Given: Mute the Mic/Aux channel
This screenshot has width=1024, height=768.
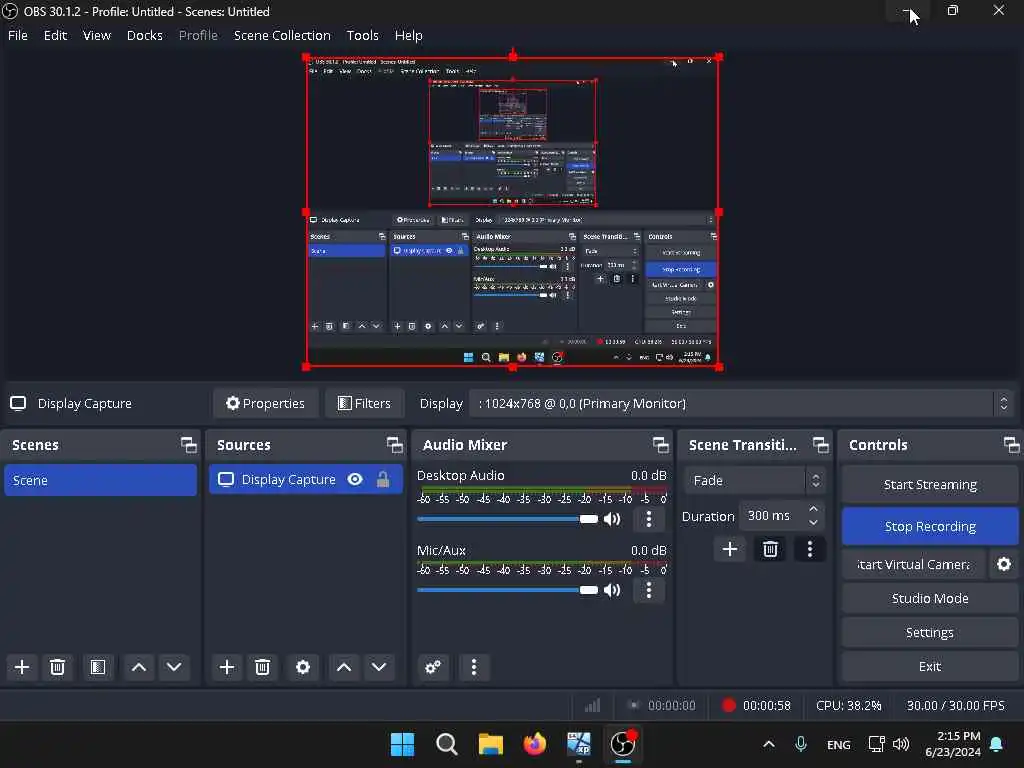Looking at the screenshot, I should point(612,590).
